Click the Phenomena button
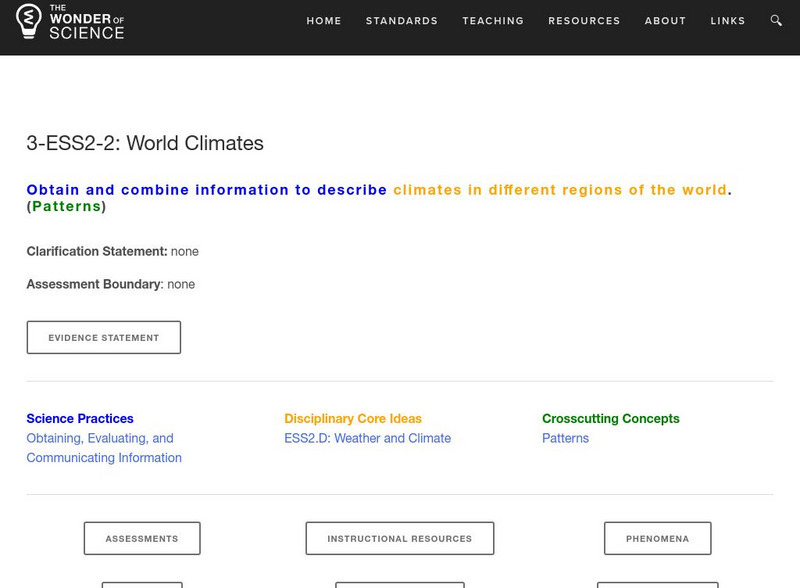Viewport: 800px width, 588px height. 657,539
